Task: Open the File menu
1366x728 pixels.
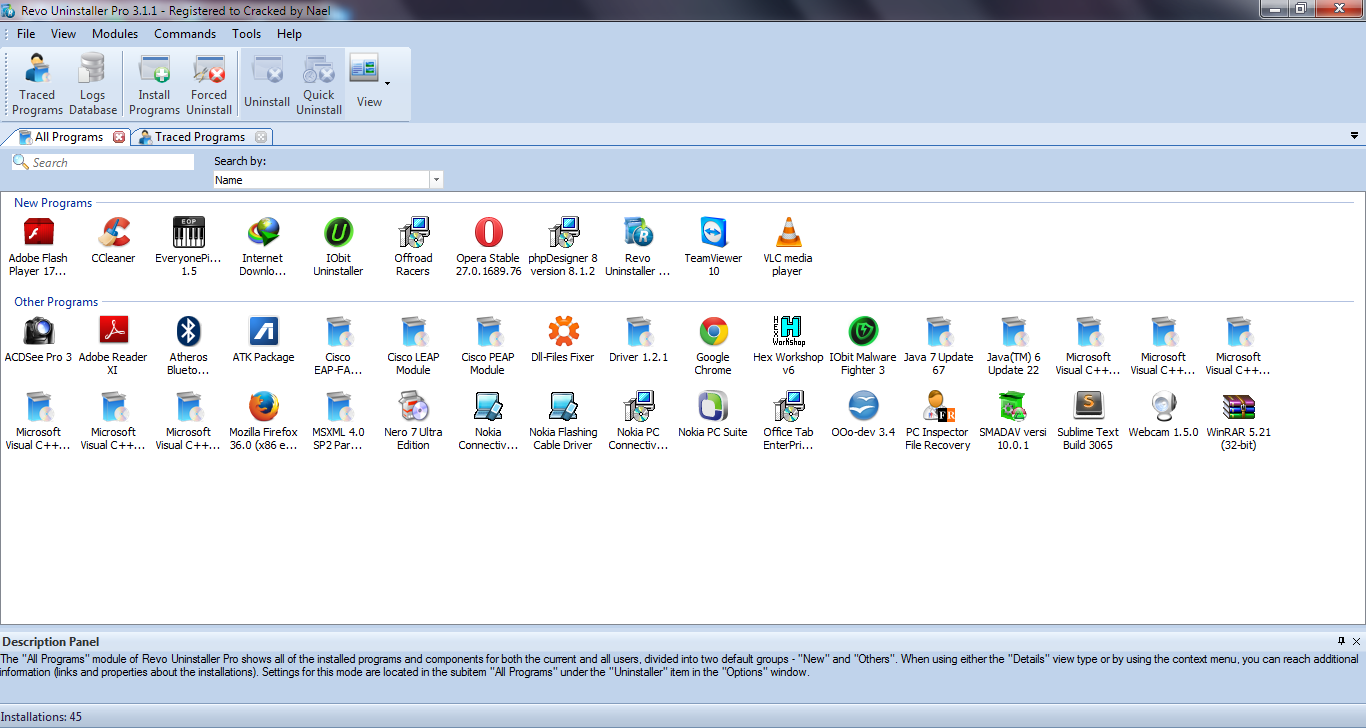Action: pyautogui.click(x=26, y=34)
